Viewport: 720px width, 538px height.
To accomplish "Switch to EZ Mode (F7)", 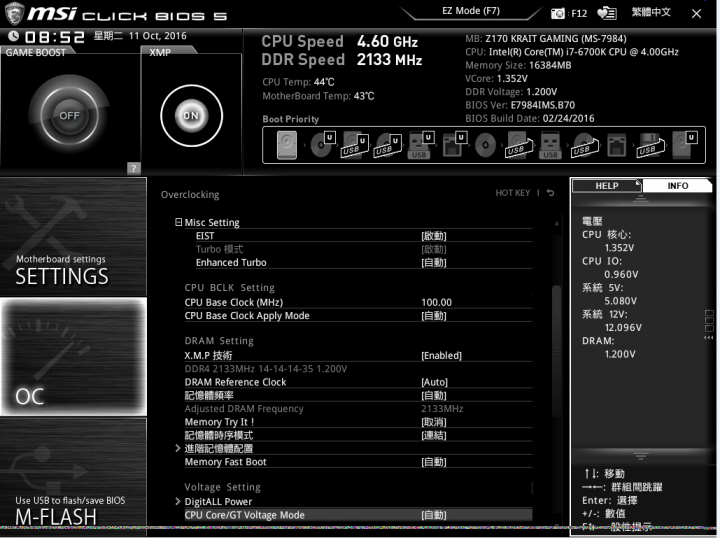I will pyautogui.click(x=471, y=11).
